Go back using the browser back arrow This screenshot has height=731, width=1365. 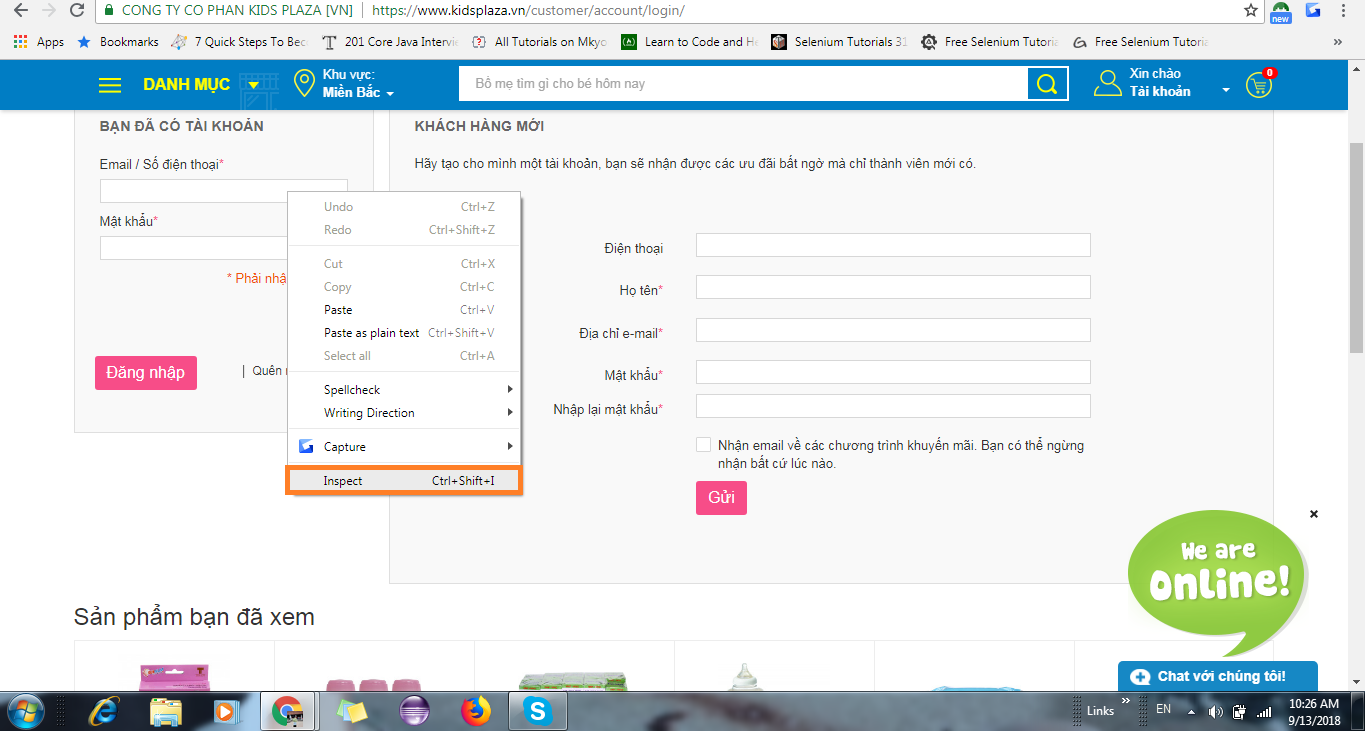click(x=20, y=10)
